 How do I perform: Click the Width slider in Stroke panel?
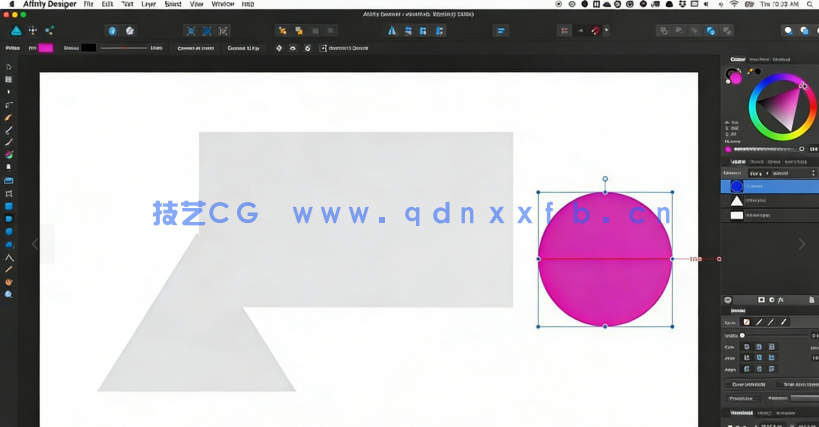(775, 336)
